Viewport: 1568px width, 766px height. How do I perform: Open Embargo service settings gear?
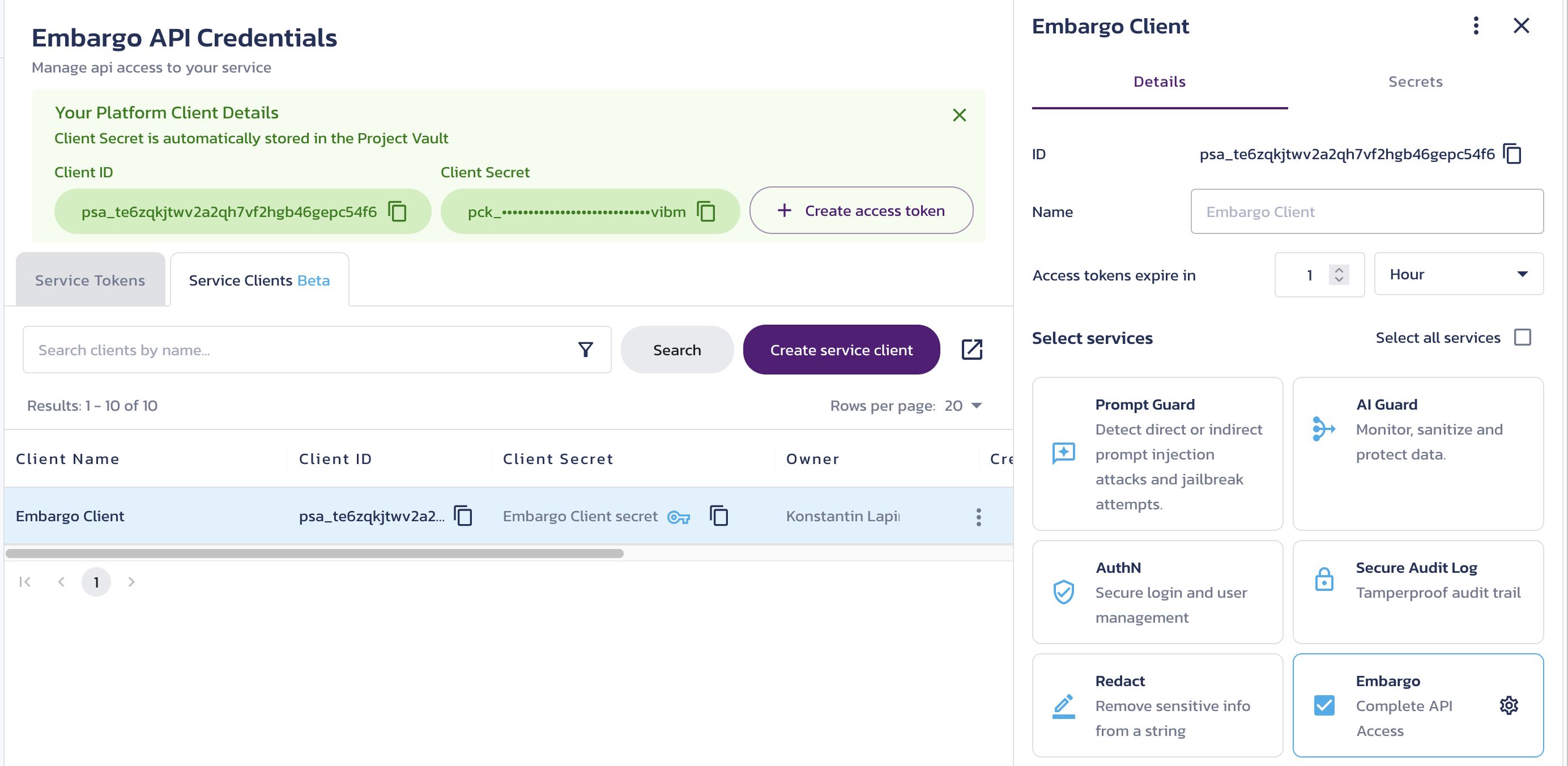point(1509,705)
